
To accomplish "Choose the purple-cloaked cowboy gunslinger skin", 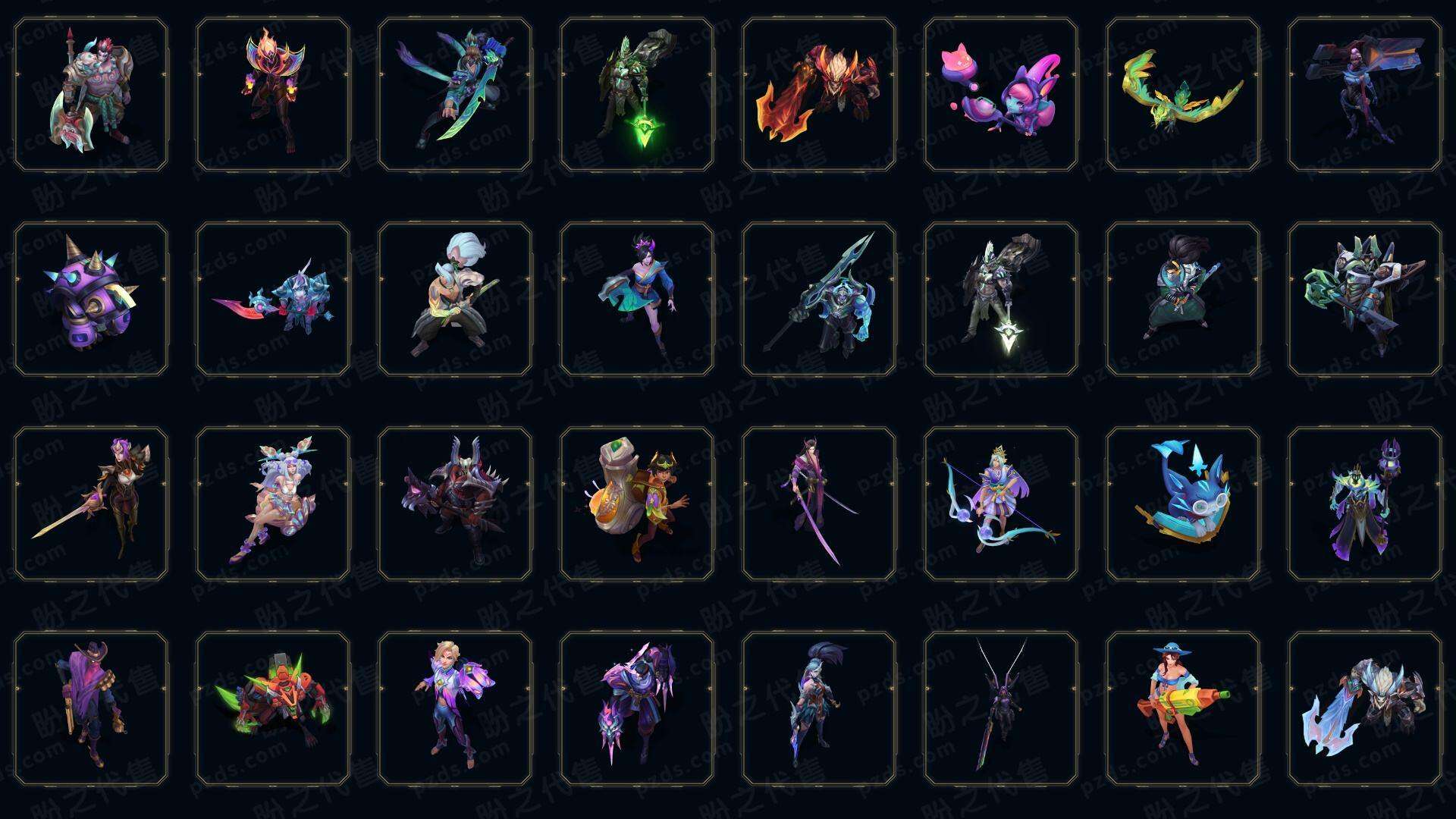I will click(91, 708).
